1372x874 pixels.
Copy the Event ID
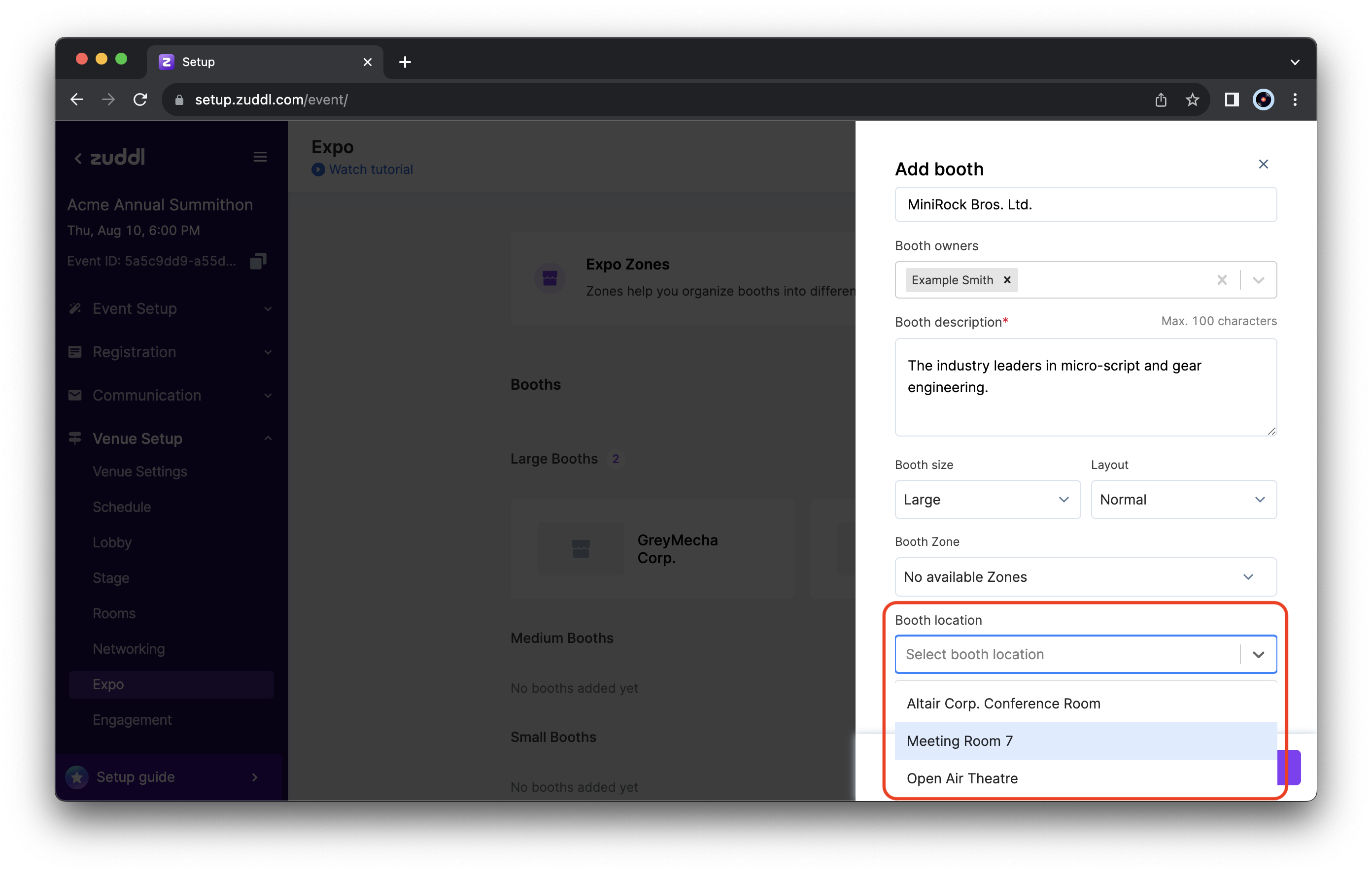(258, 261)
